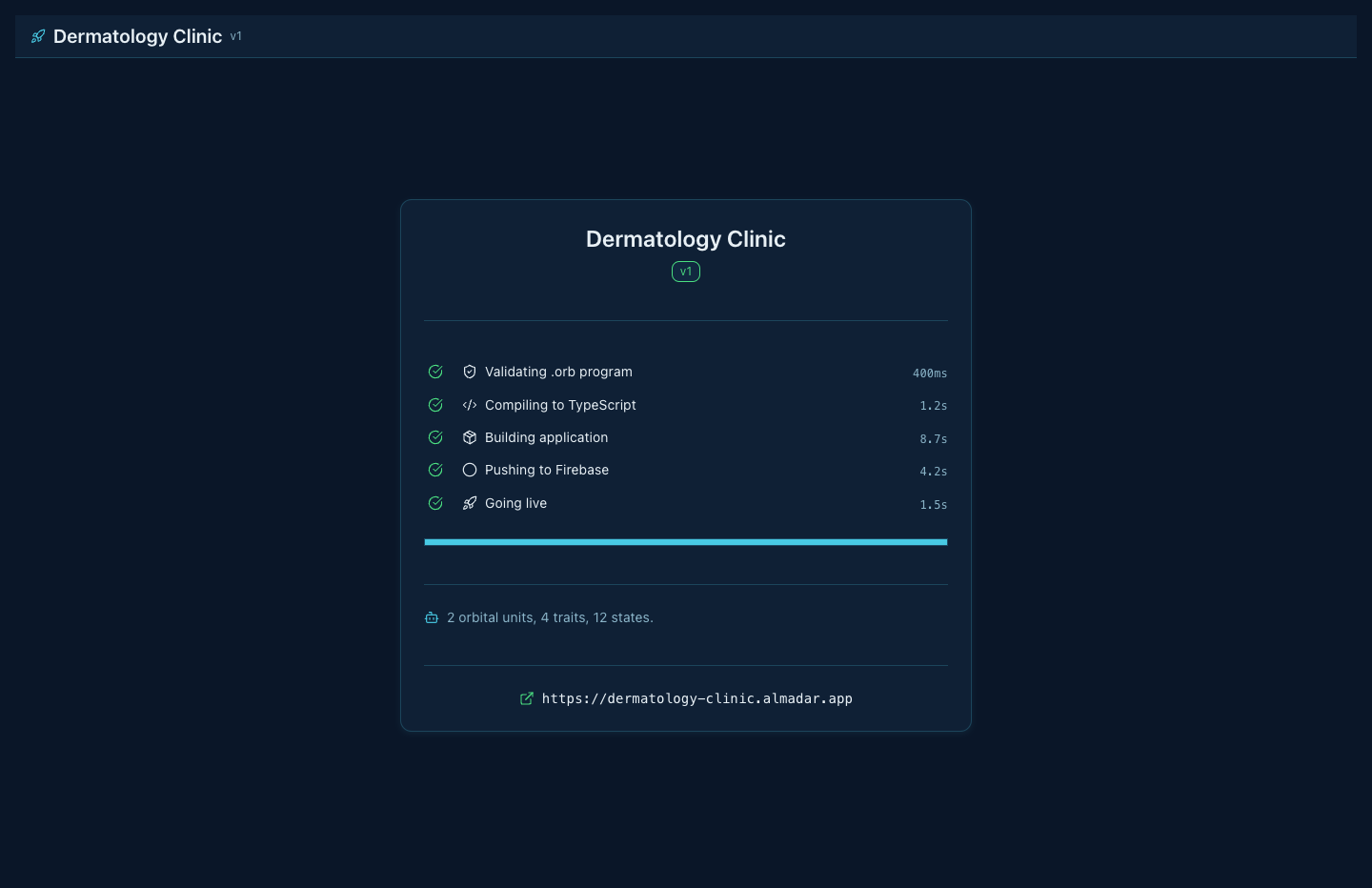Click the 8.7s duration next to Building application
The width and height of the screenshot is (1372, 888).
(934, 439)
